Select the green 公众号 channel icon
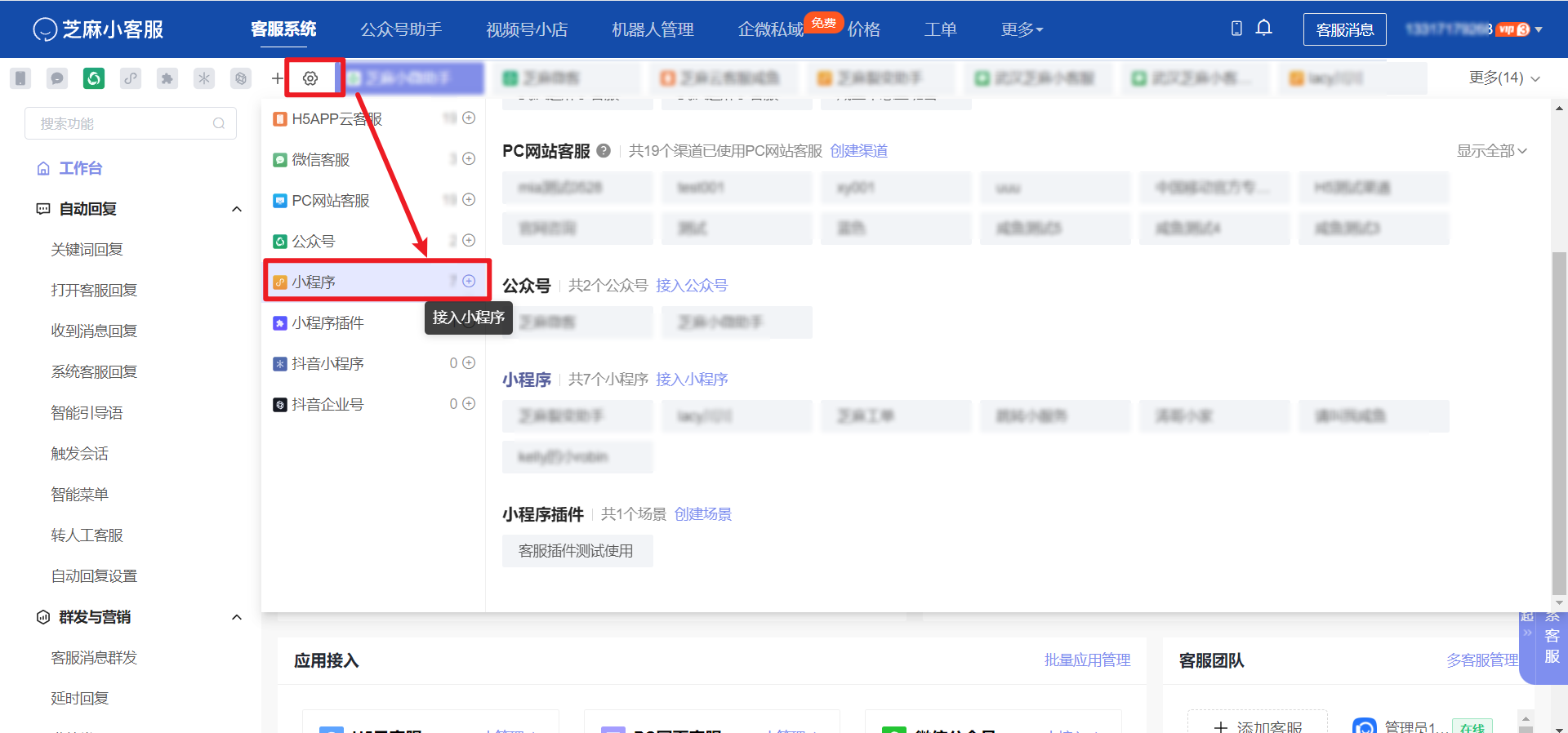The image size is (1568, 733). (x=94, y=78)
